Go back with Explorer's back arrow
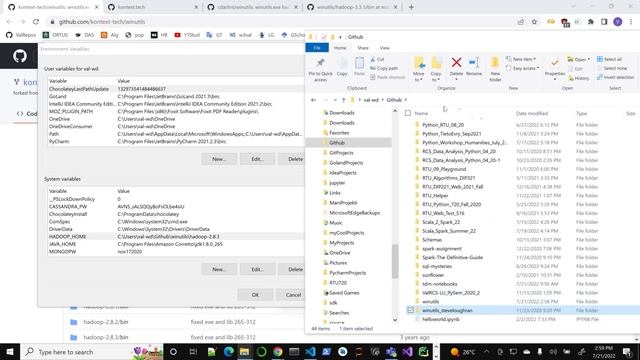This screenshot has height=360, width=640. [313, 100]
